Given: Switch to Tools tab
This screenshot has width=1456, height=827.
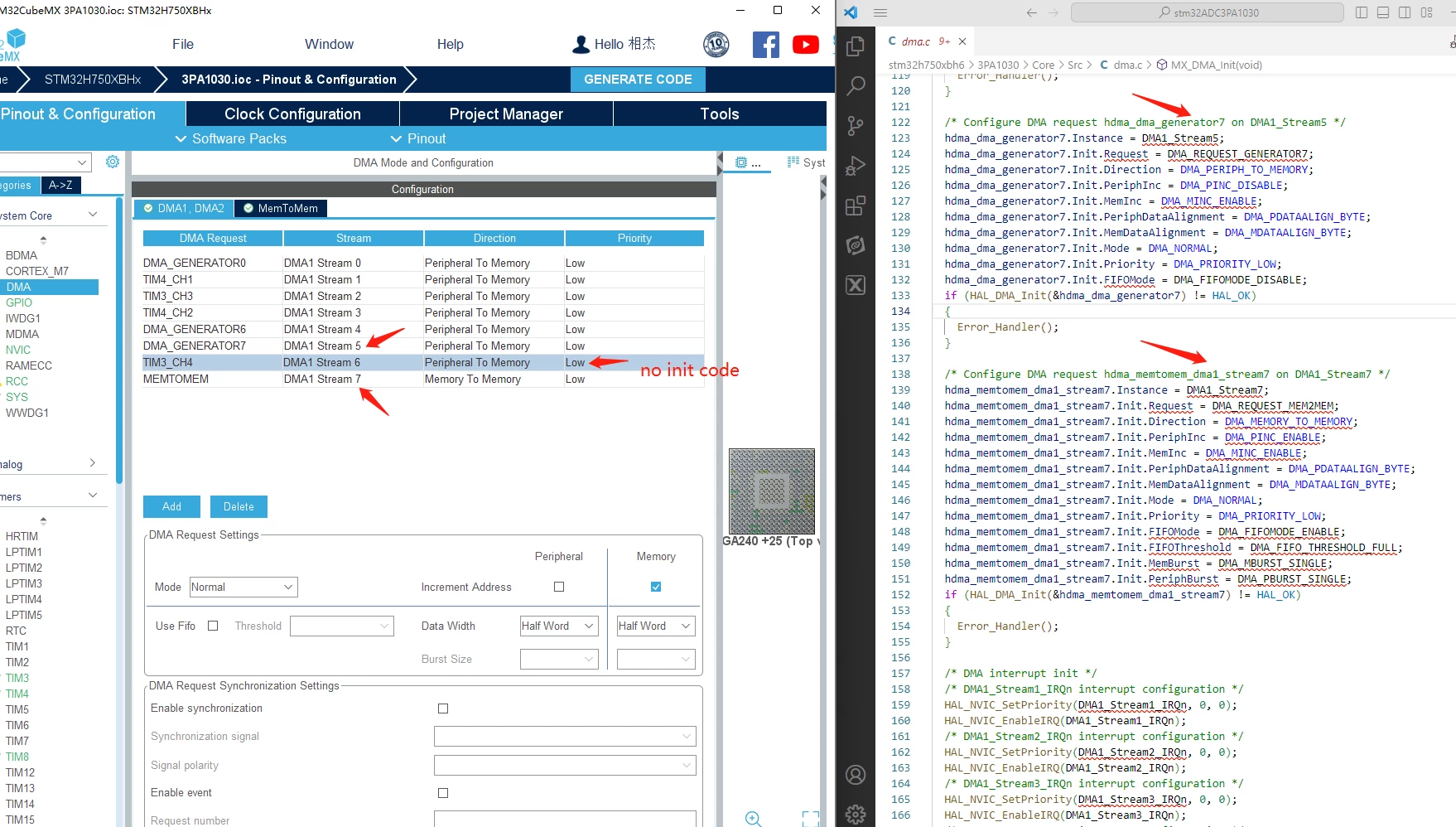Looking at the screenshot, I should (x=720, y=114).
